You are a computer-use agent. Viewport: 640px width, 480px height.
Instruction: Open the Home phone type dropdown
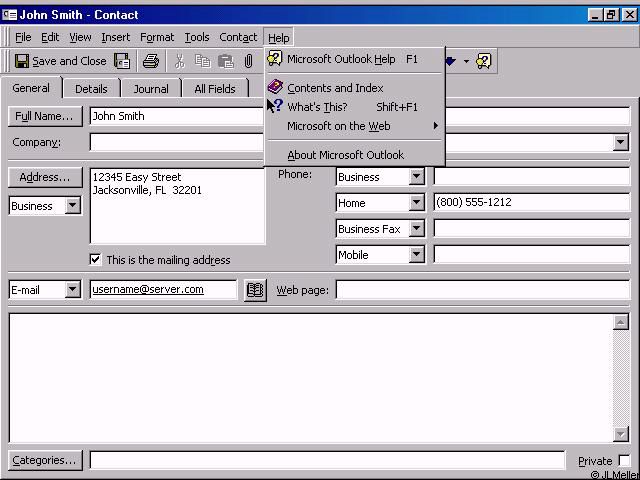click(416, 202)
